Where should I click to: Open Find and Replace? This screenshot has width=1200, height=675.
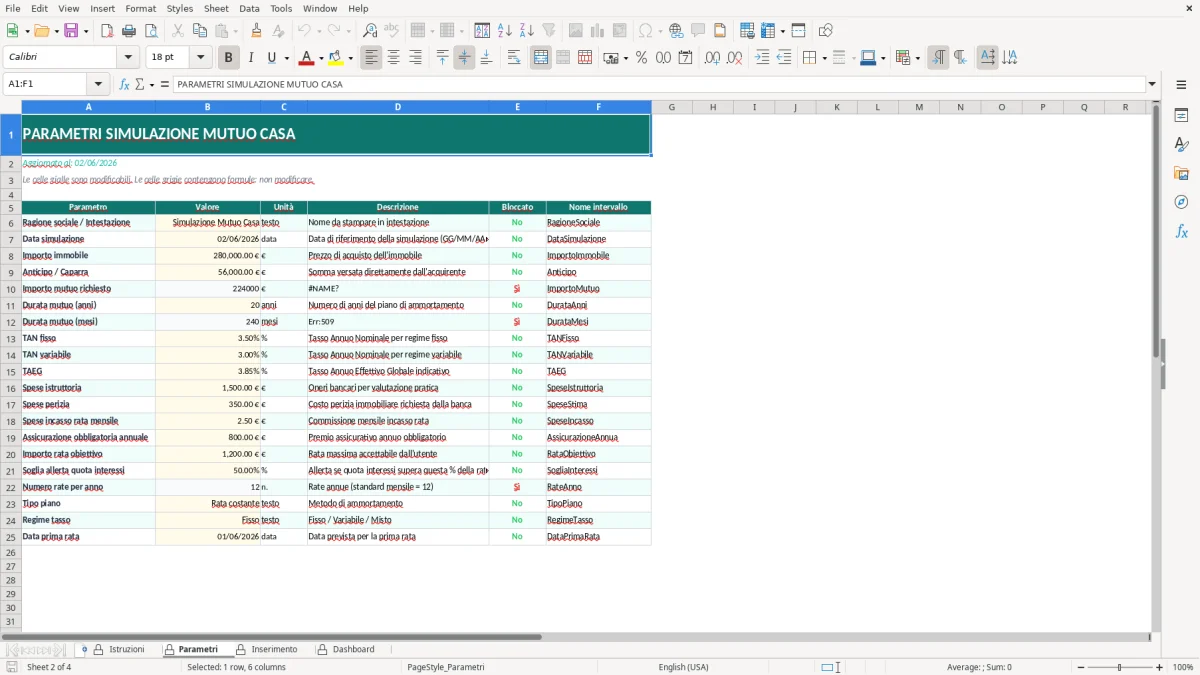370,31
